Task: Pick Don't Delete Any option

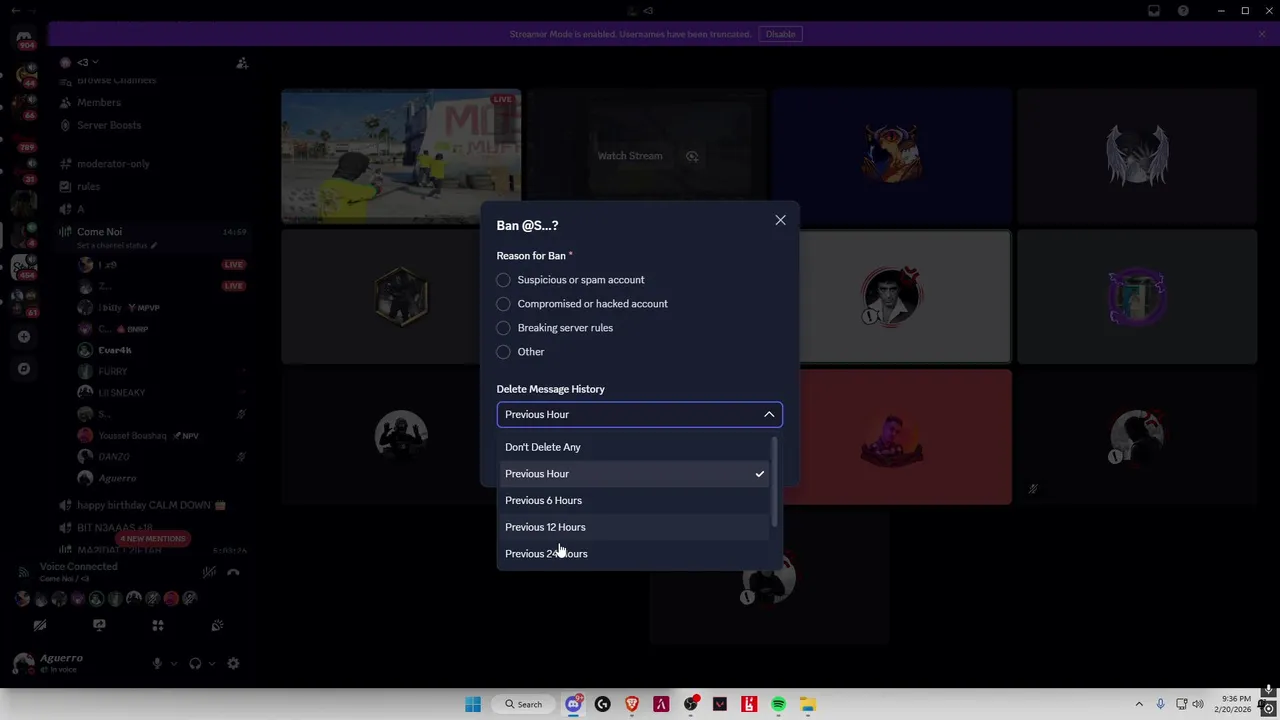Action: pos(633,447)
